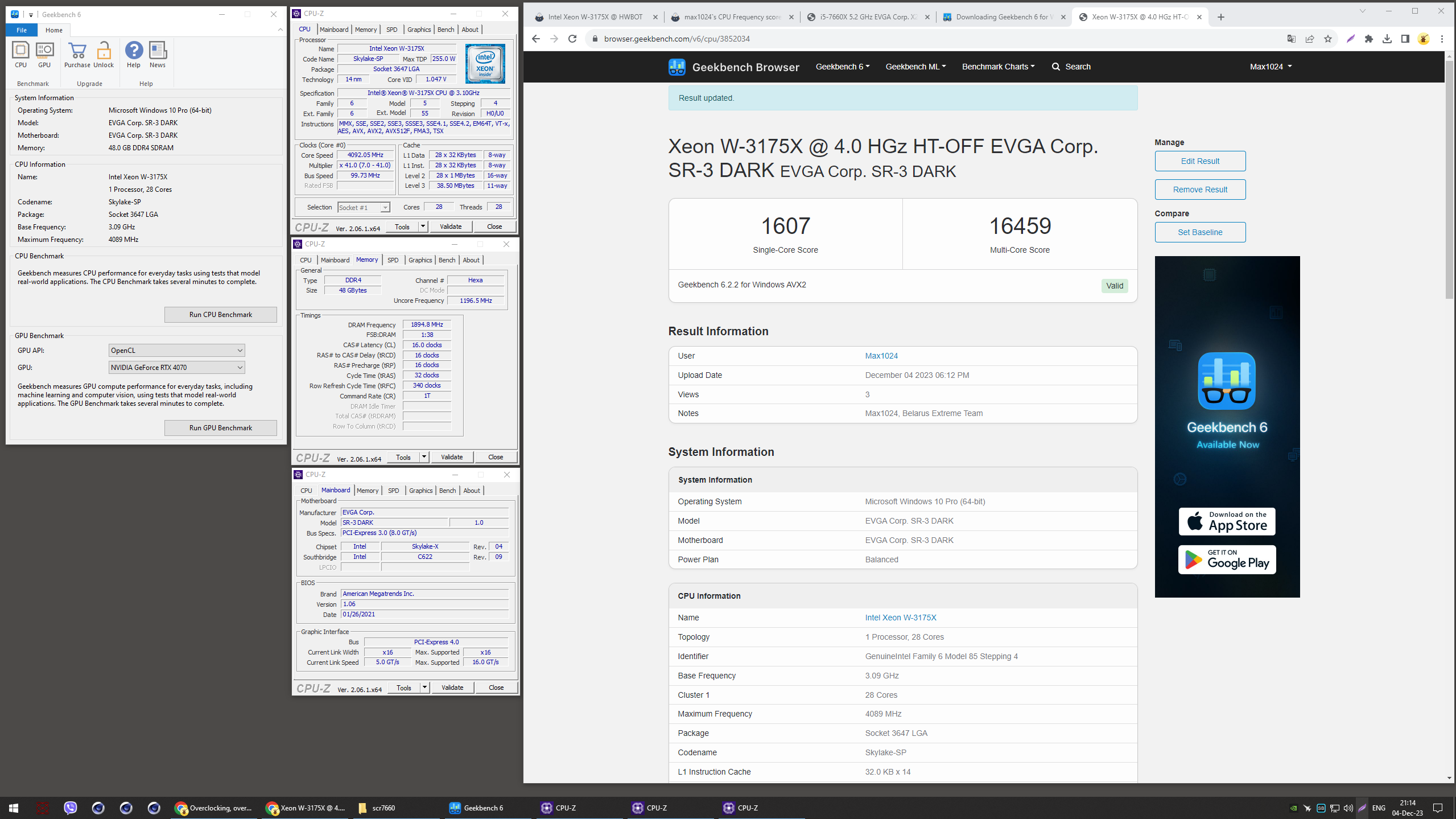1456x819 pixels.
Task: Open the Socket #1 selection dropdown in CPU-Z
Action: coord(364,208)
